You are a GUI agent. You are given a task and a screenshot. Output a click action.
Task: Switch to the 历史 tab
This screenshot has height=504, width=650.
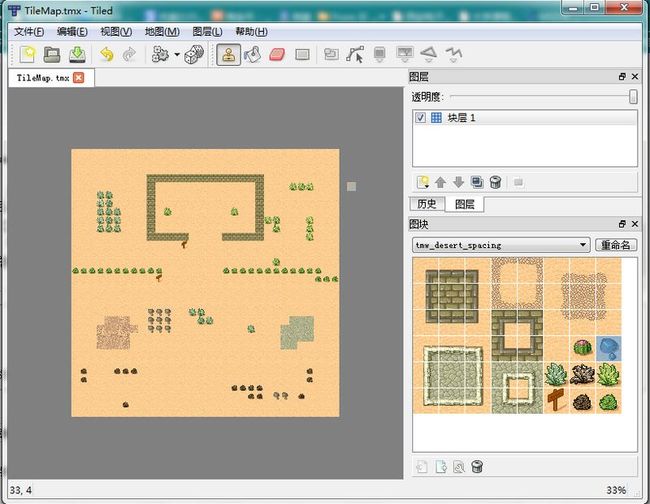pyautogui.click(x=427, y=204)
